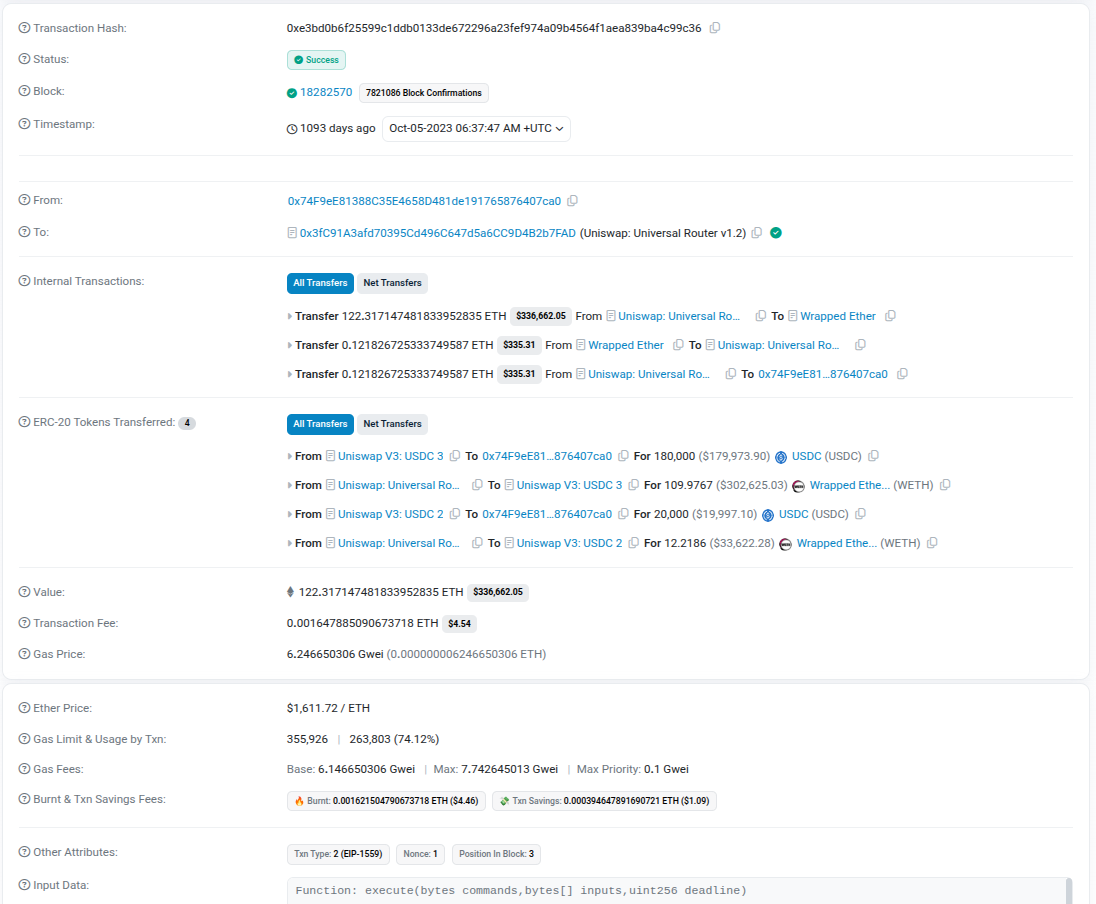
Task: Click the Timestamp help question icon
Action: click(x=24, y=124)
